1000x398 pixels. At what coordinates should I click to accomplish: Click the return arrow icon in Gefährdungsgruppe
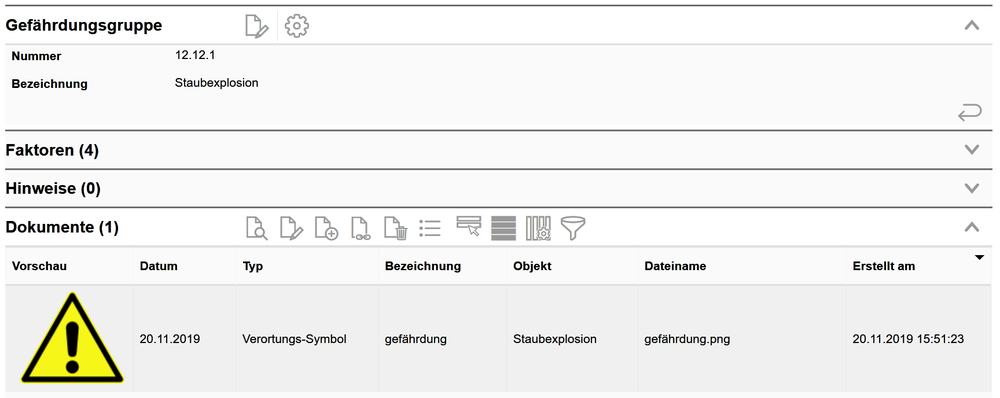pyautogui.click(x=969, y=114)
